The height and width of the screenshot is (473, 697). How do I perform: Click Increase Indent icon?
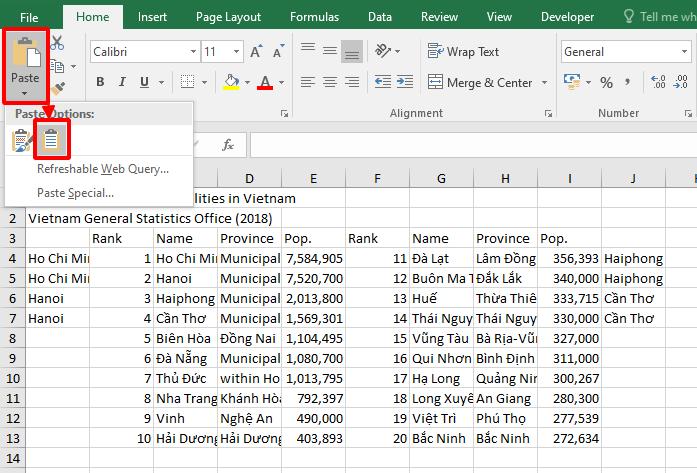pos(405,82)
